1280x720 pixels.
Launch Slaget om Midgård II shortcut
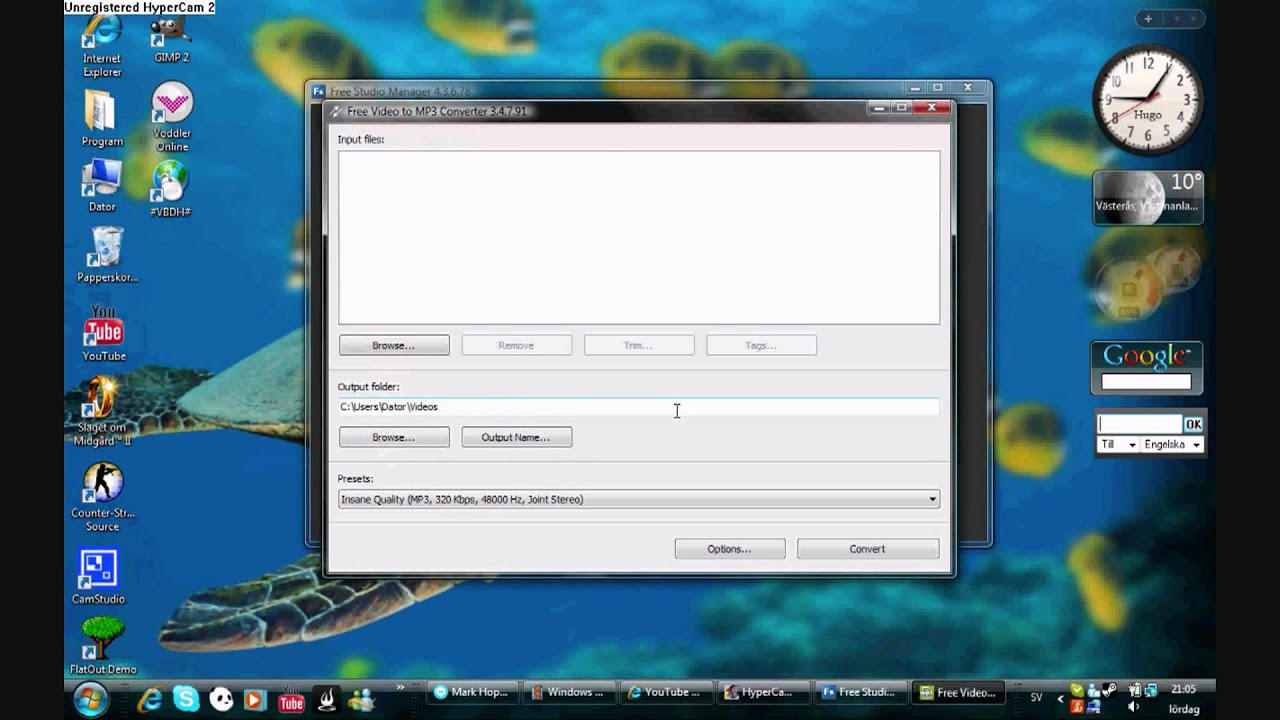[x=102, y=410]
